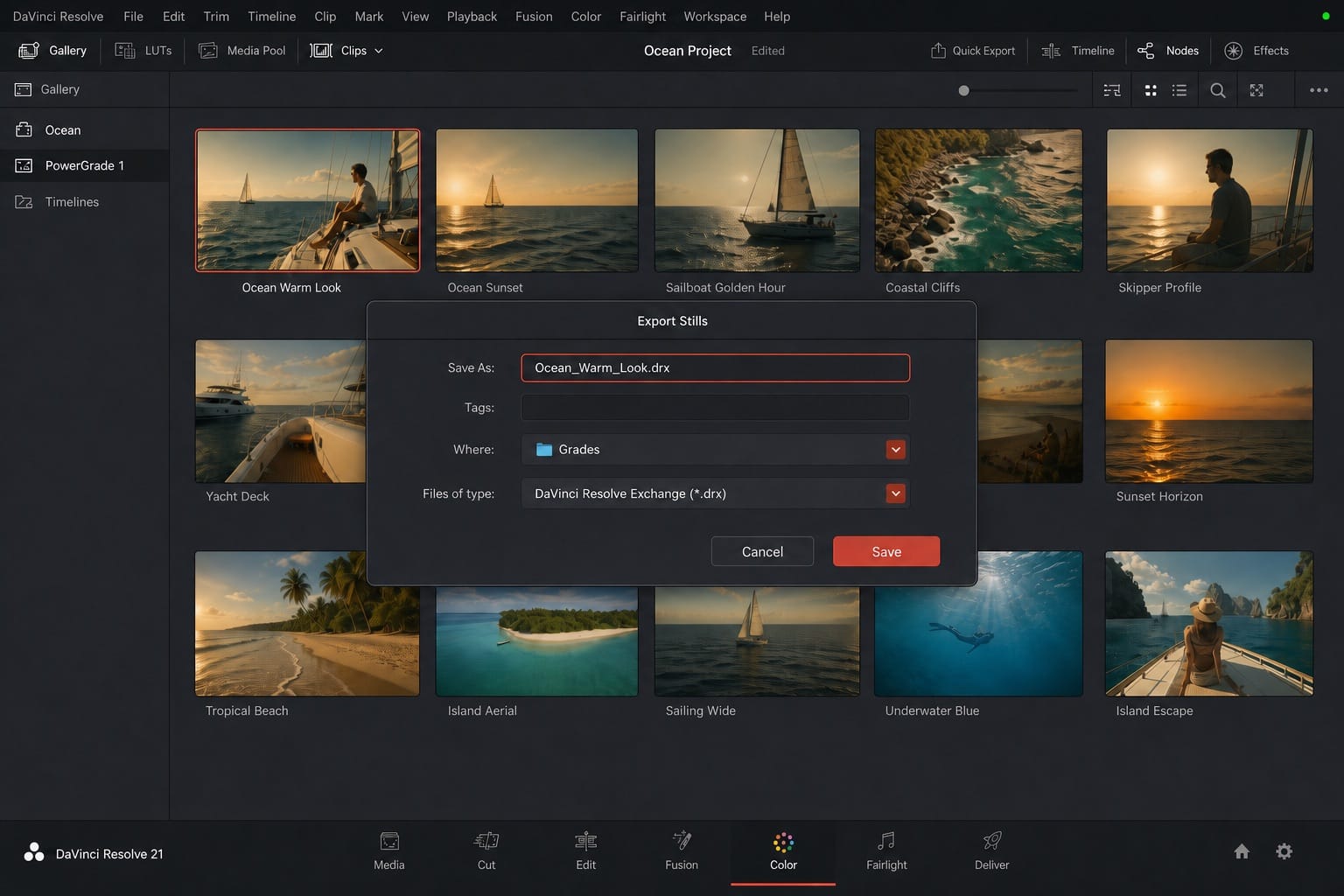Click the Quick Export icon
Screen dimensions: 1344x896
[938, 51]
